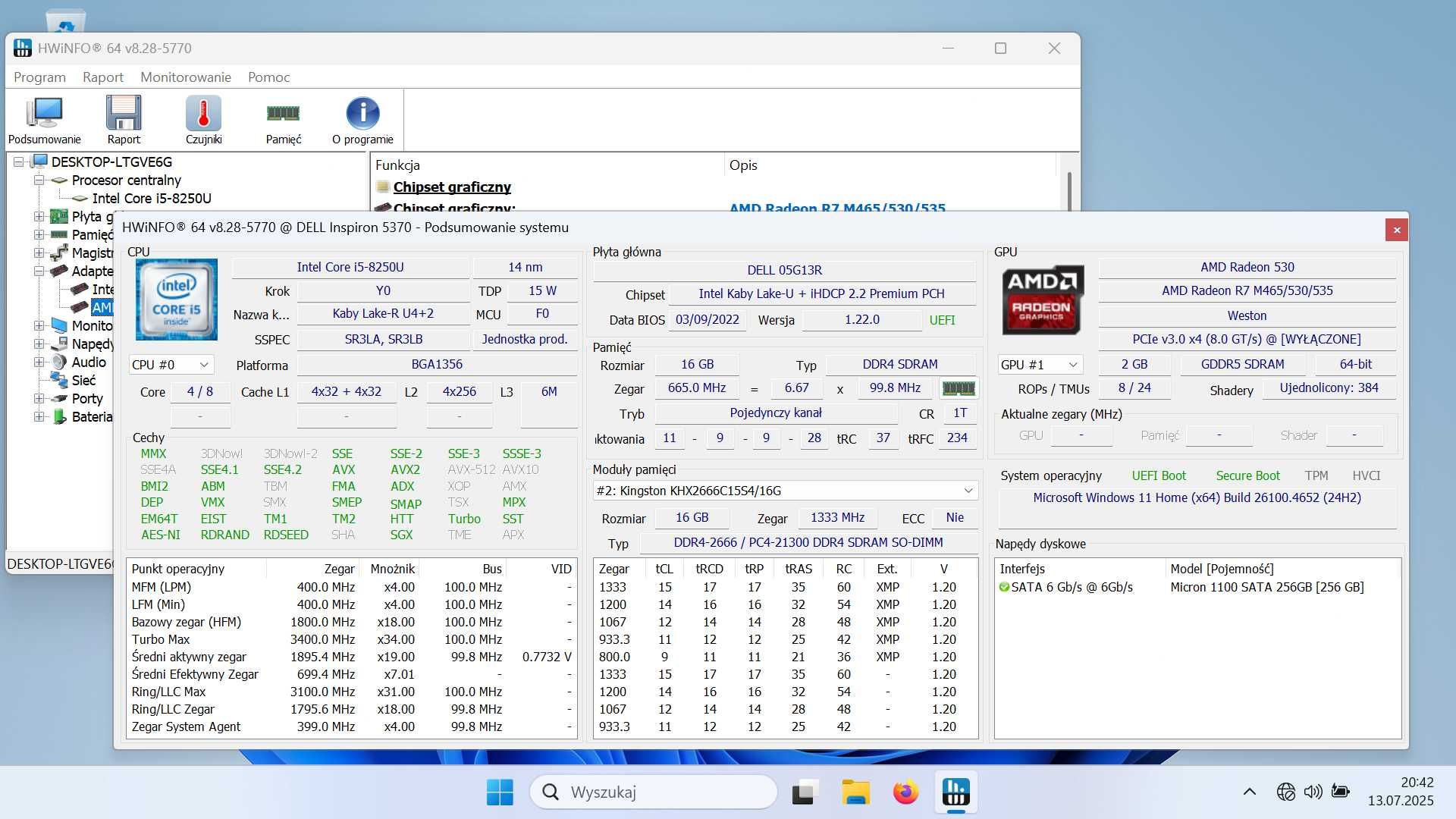Click the Jednostka prod. button

click(x=525, y=340)
